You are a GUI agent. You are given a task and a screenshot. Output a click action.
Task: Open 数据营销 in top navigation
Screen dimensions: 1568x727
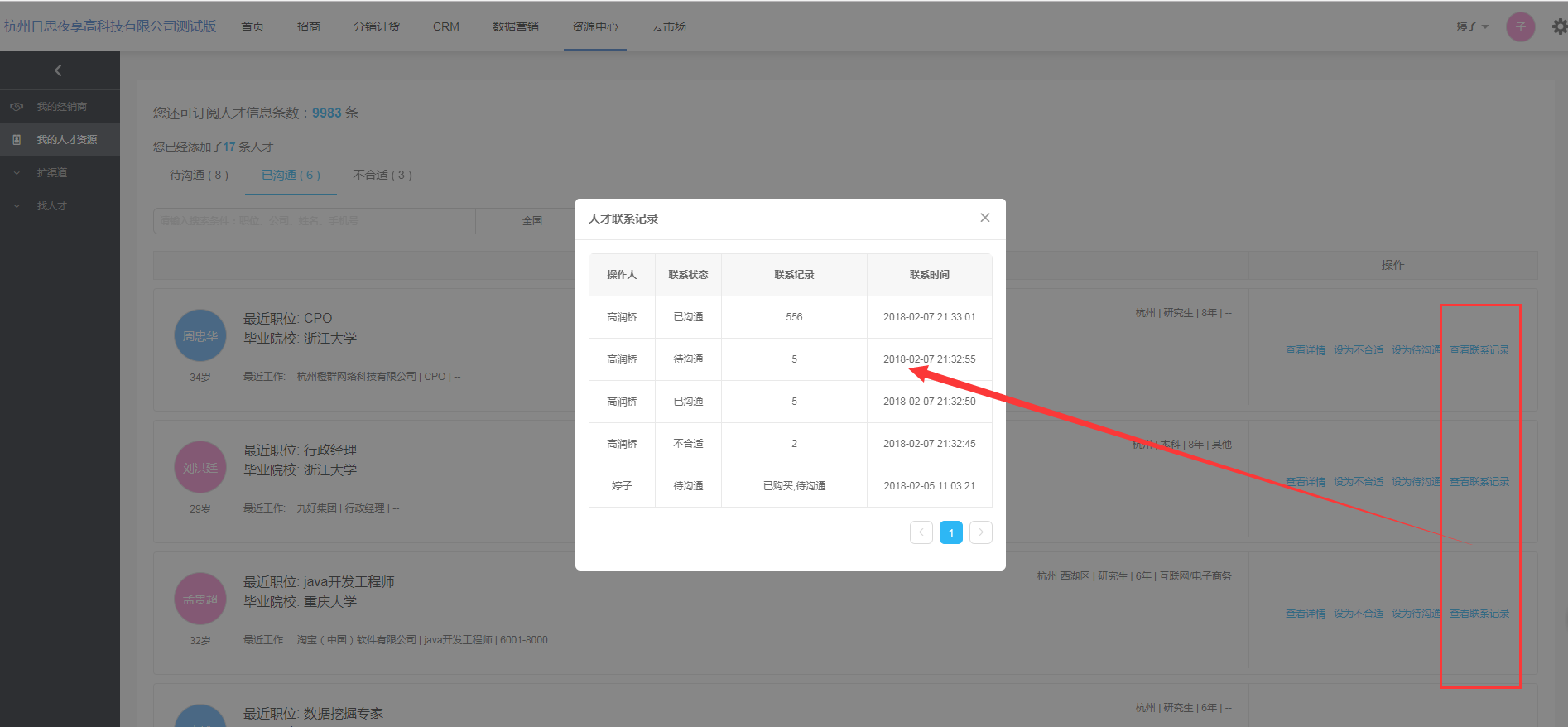click(515, 26)
